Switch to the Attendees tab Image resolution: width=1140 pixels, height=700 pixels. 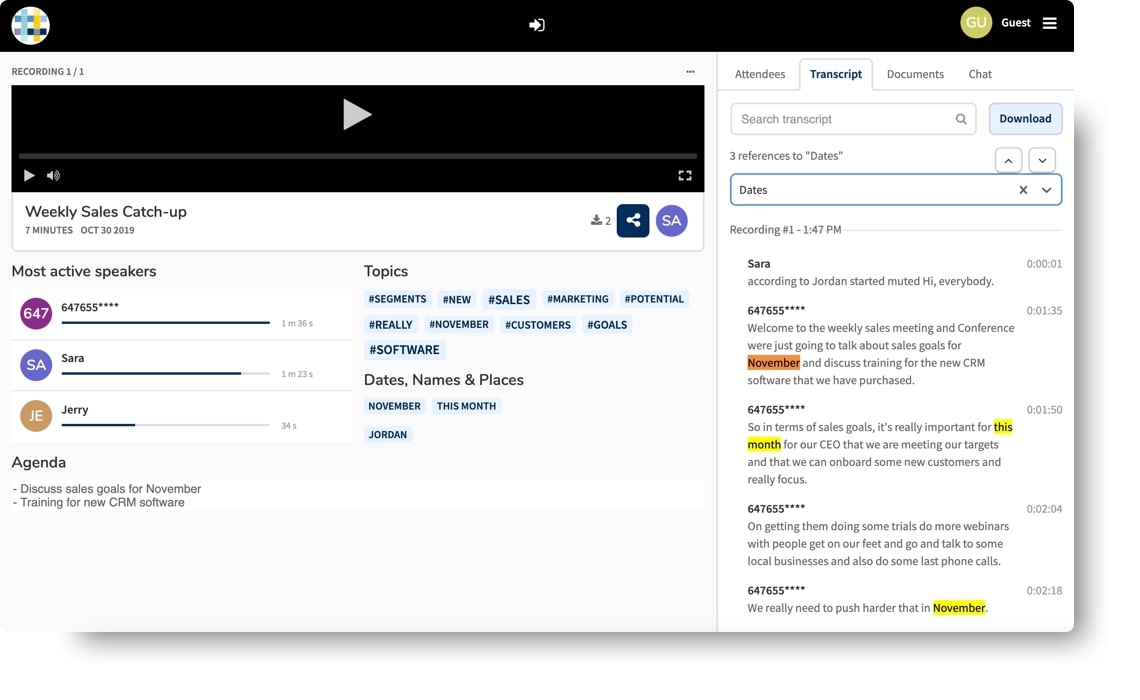760,74
